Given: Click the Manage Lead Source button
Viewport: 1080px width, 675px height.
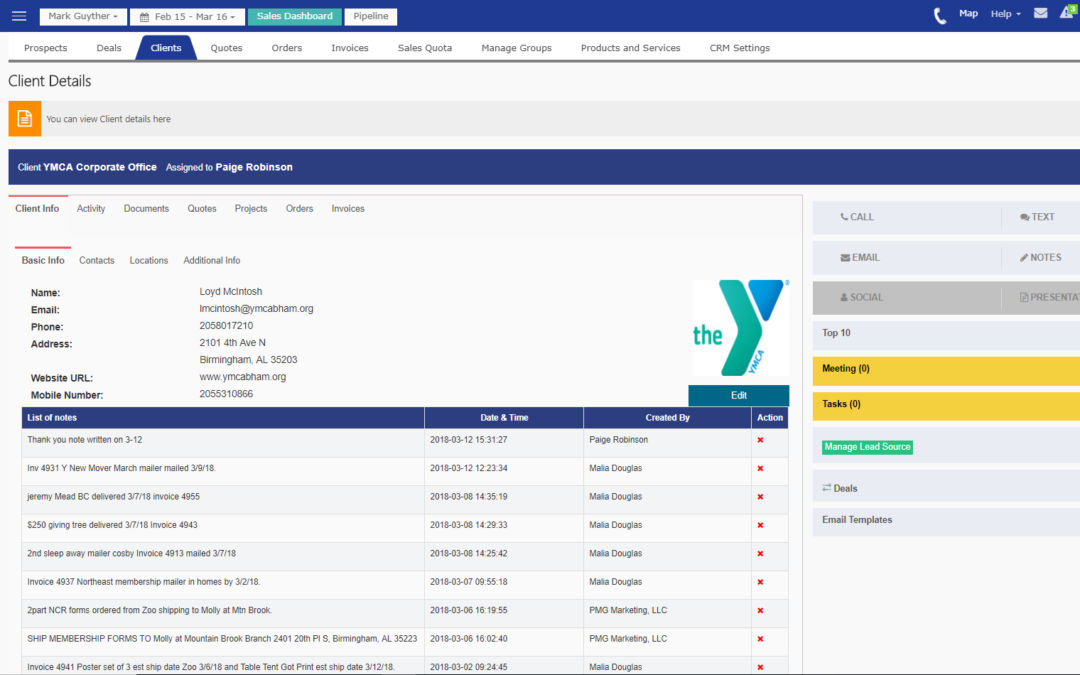Looking at the screenshot, I should [867, 447].
